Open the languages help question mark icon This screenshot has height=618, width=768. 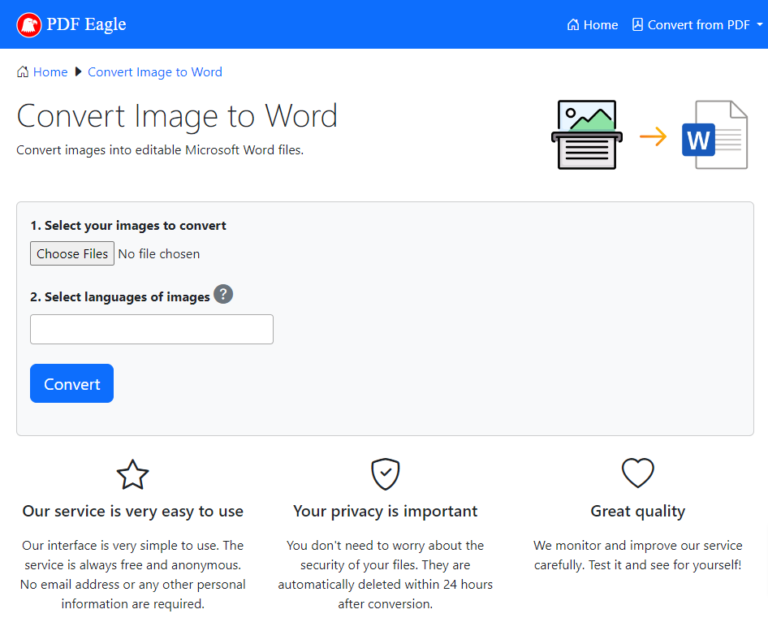pyautogui.click(x=223, y=294)
